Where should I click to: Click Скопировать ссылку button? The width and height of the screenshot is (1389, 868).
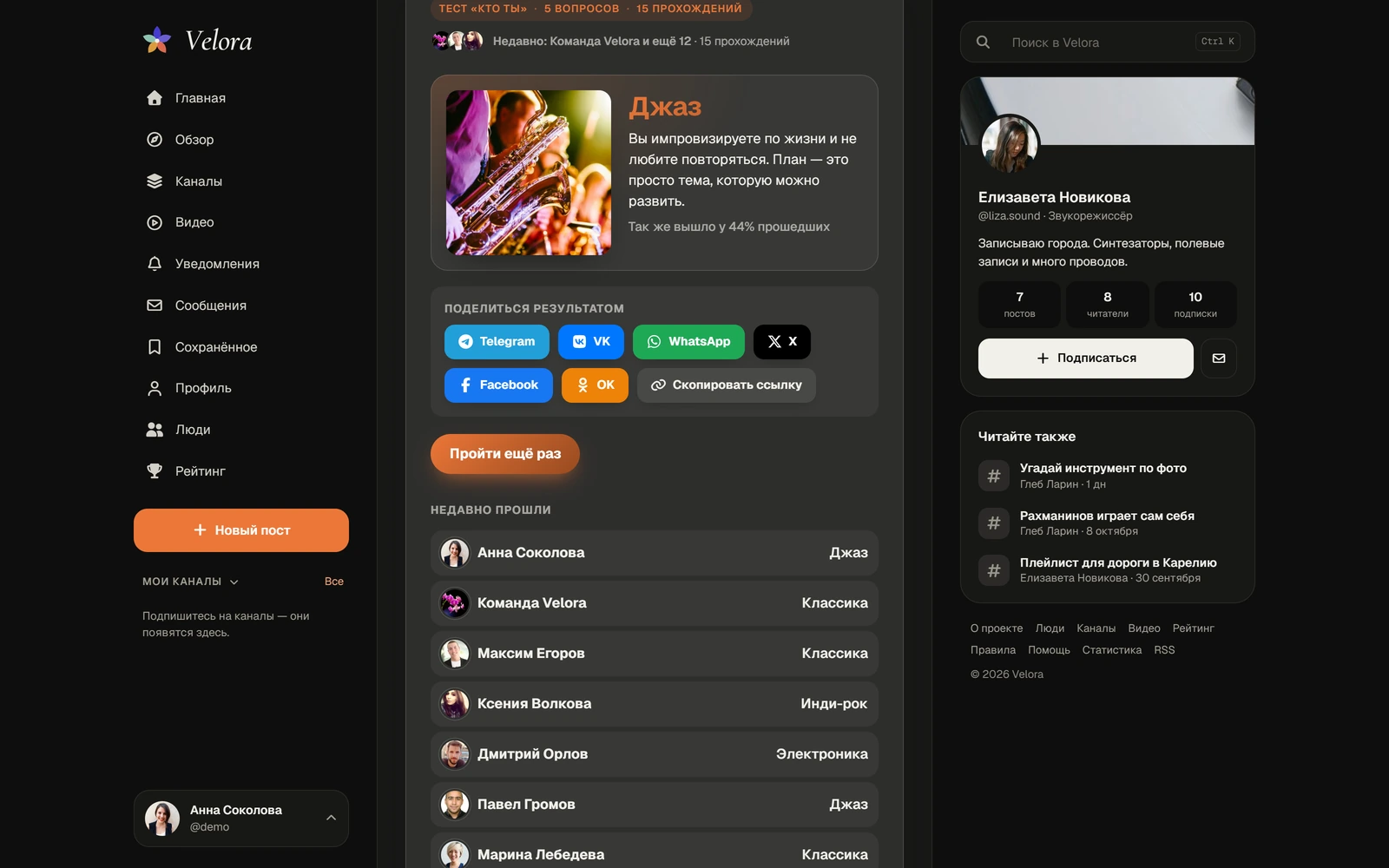pyautogui.click(x=727, y=385)
